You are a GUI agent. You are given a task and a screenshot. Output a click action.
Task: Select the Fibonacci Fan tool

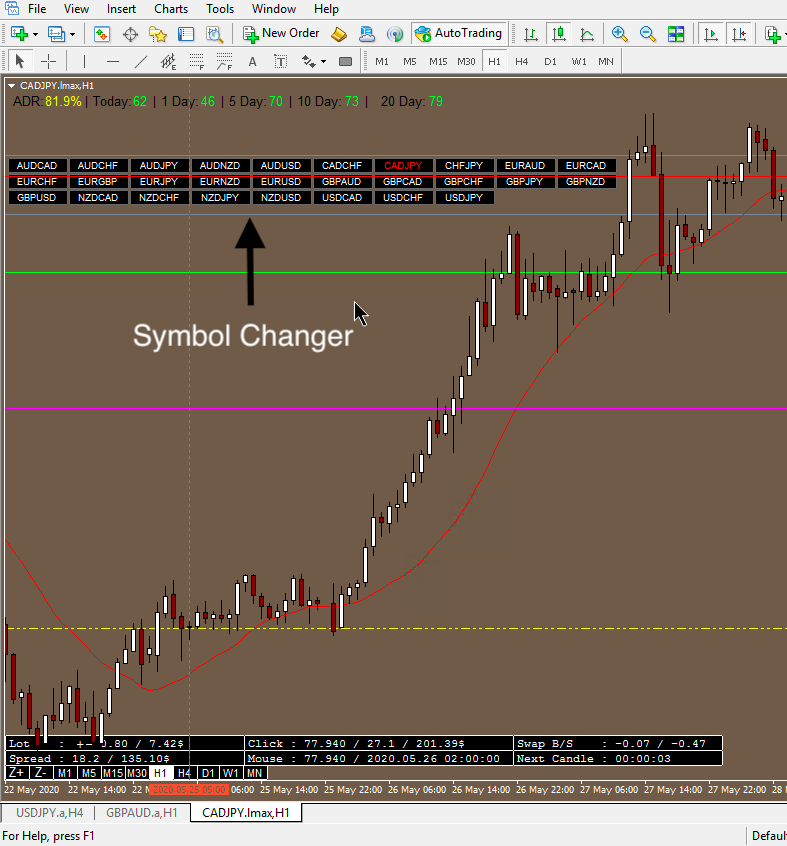(224, 62)
